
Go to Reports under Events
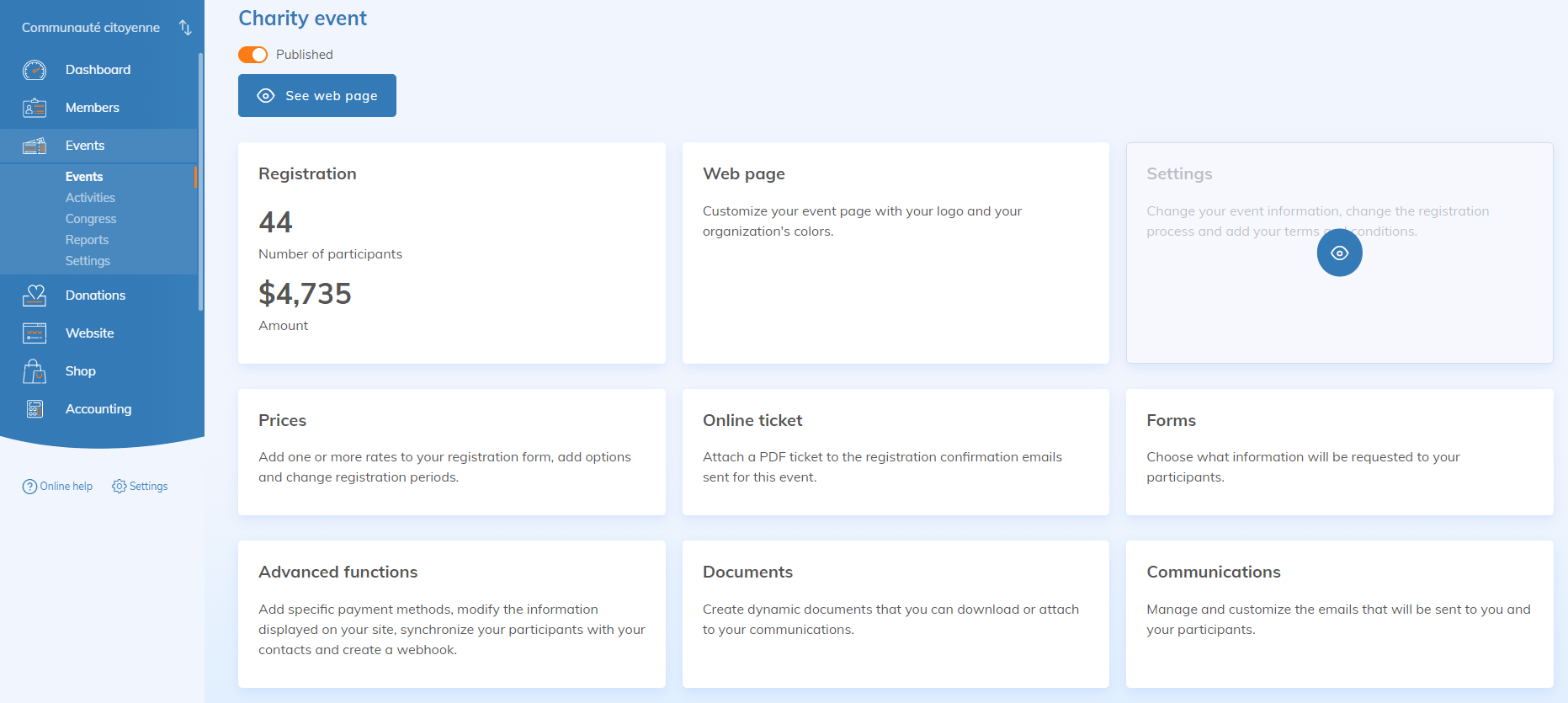[x=87, y=240]
